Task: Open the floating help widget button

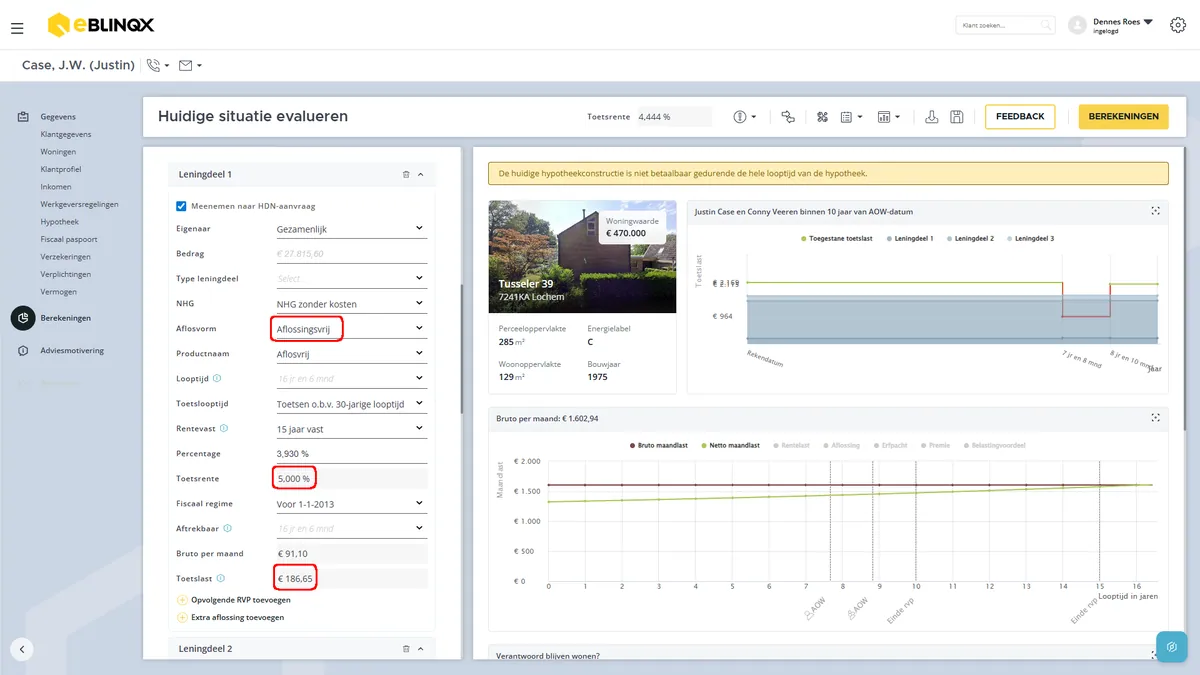Action: 1171,647
